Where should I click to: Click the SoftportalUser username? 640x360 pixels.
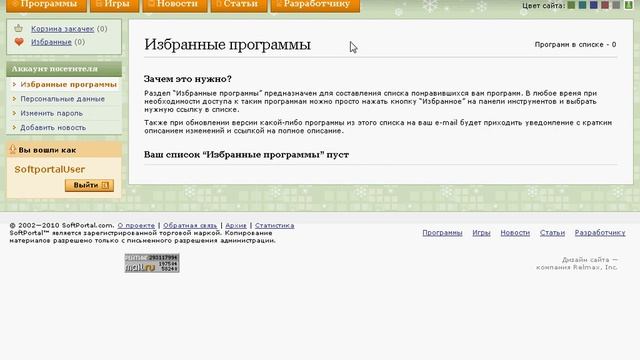click(x=49, y=169)
